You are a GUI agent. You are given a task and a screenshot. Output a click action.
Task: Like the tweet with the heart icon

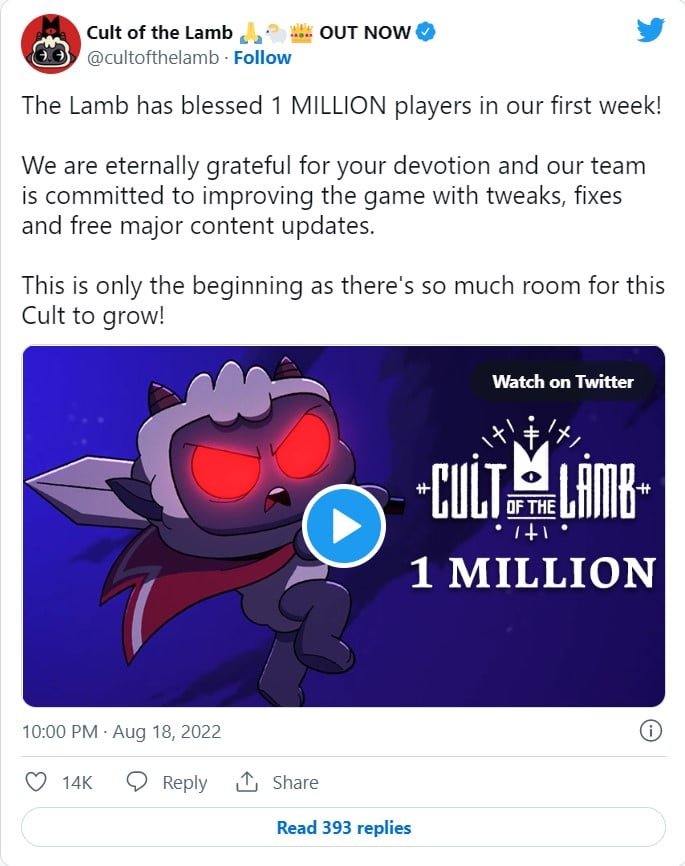click(36, 781)
